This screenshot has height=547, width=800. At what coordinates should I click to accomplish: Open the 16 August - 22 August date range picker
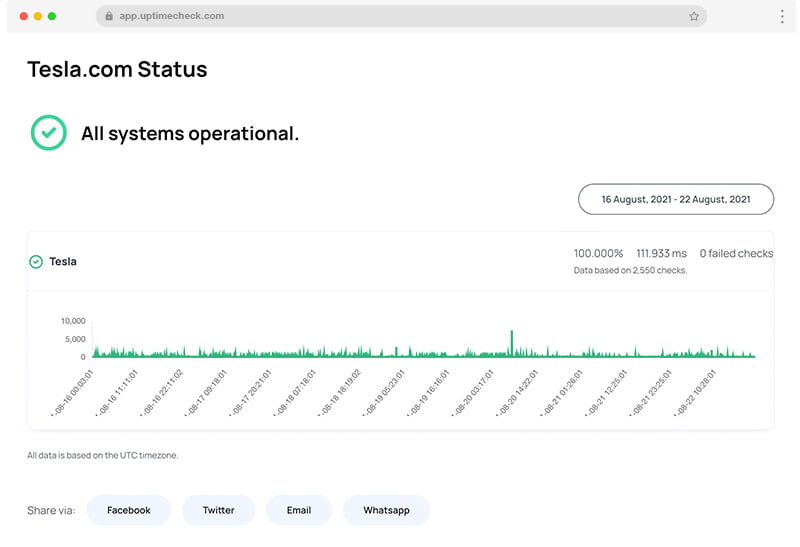click(x=676, y=200)
